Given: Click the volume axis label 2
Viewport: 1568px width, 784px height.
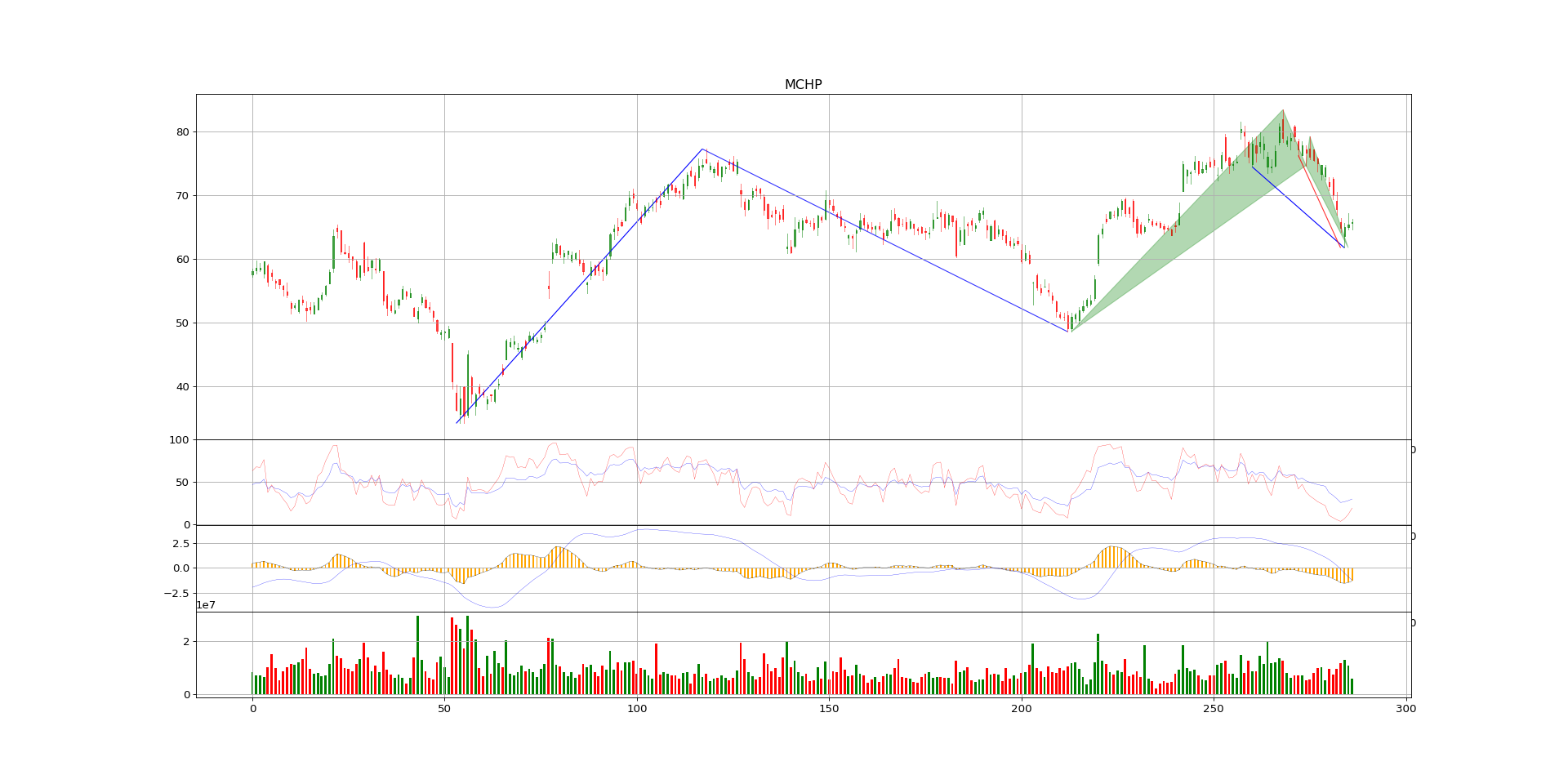Looking at the screenshot, I should pyautogui.click(x=186, y=642).
